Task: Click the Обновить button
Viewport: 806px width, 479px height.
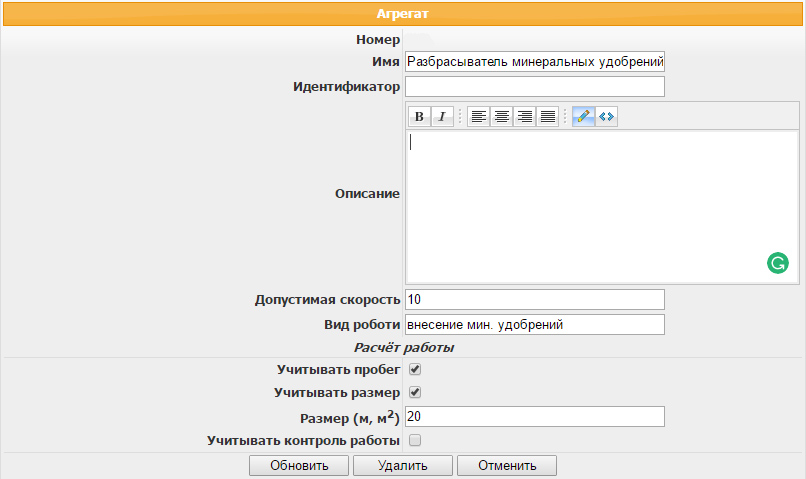Action: 299,466
